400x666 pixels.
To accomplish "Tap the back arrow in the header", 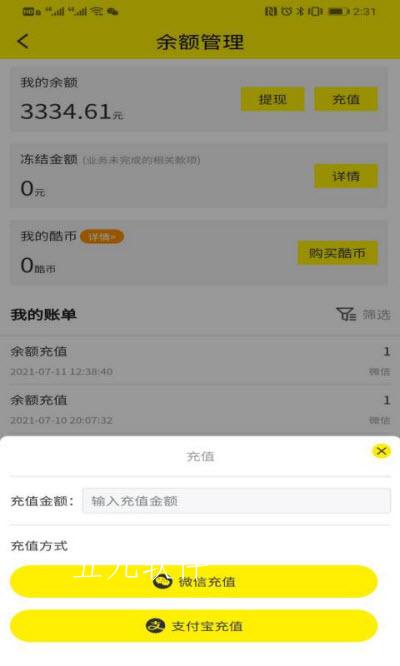I will [23, 41].
